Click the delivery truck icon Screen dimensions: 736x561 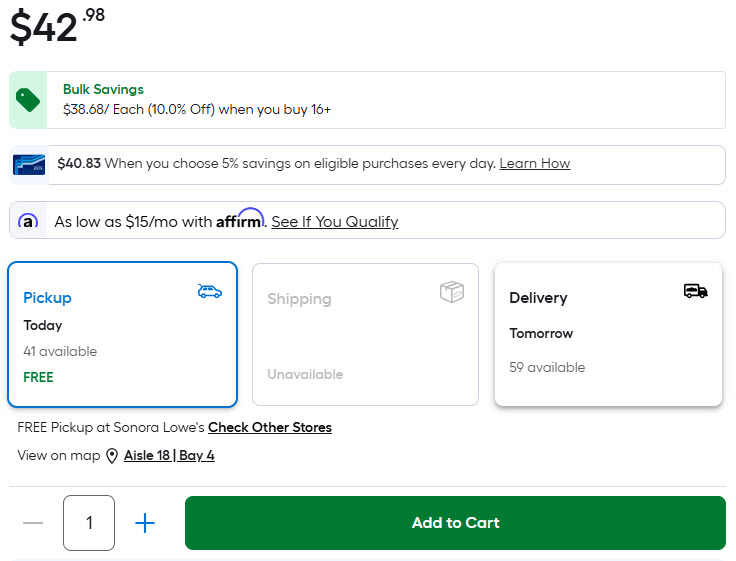coord(695,291)
